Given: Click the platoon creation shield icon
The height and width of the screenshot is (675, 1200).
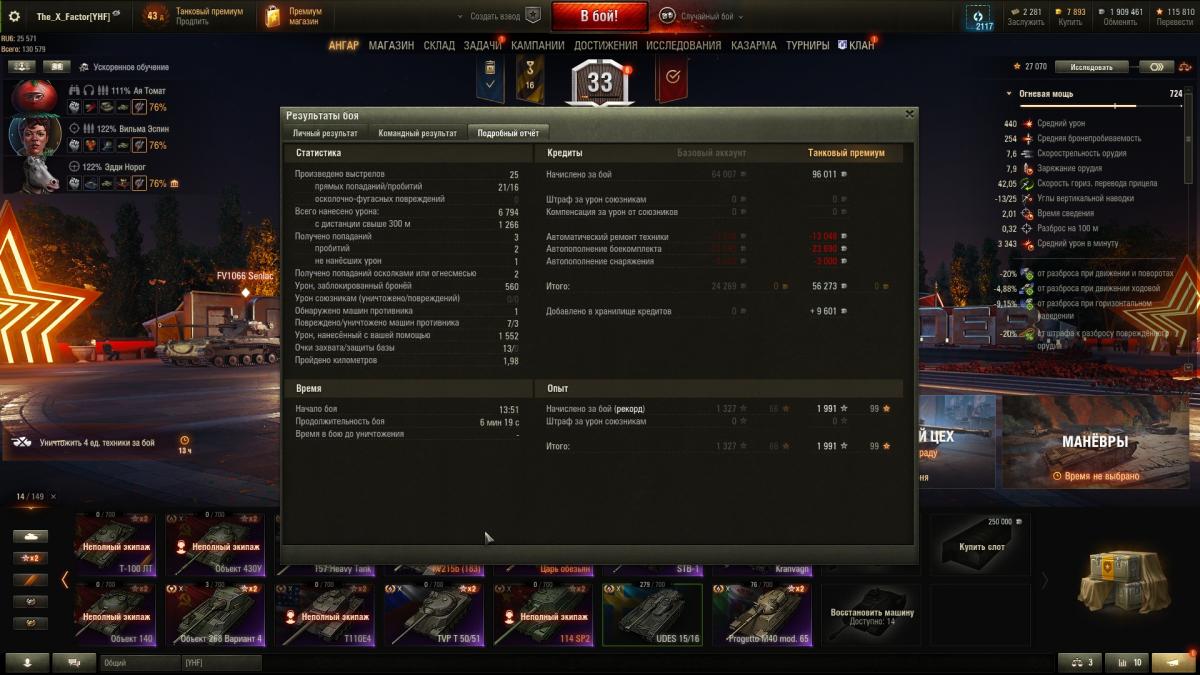Looking at the screenshot, I should pos(534,16).
